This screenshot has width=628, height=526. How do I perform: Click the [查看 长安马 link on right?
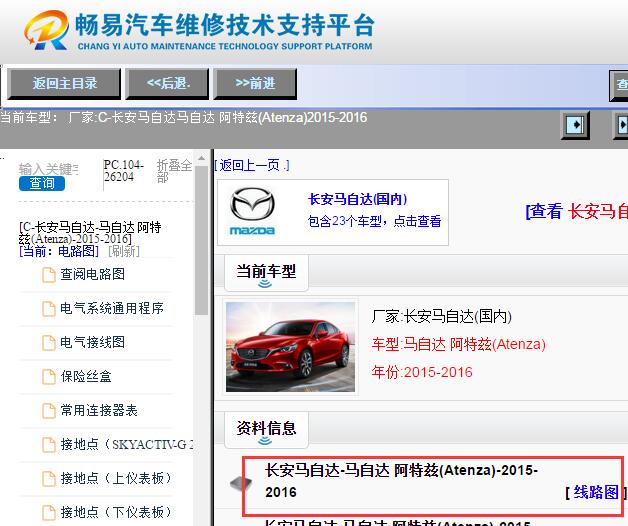point(576,211)
